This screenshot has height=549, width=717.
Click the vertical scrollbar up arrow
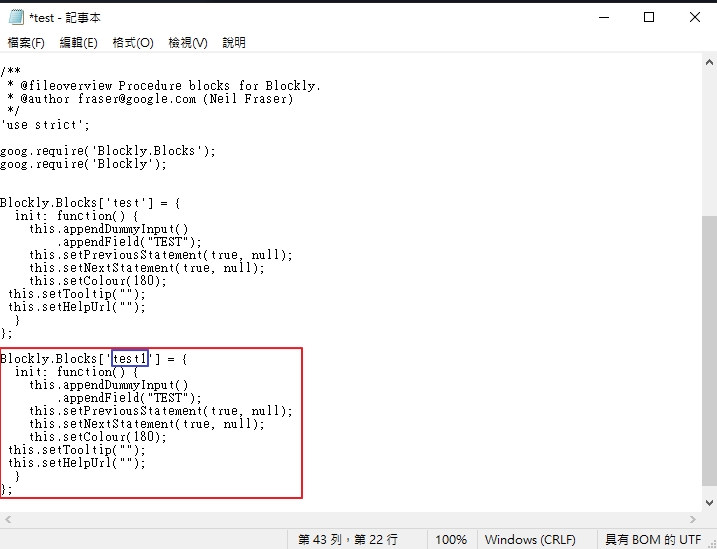click(x=709, y=63)
